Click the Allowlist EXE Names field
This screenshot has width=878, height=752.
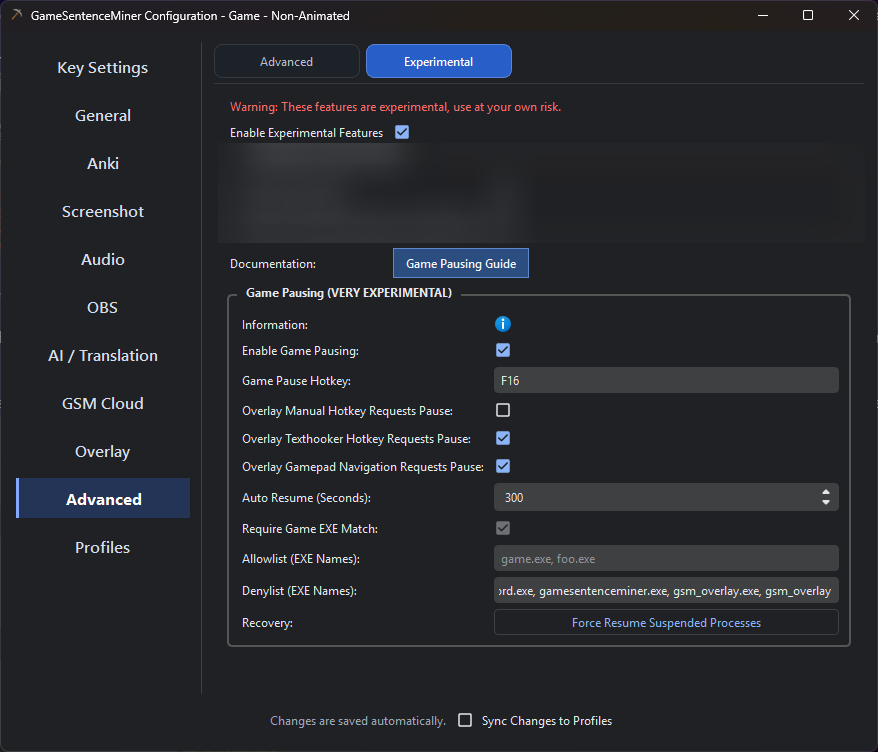coord(666,559)
